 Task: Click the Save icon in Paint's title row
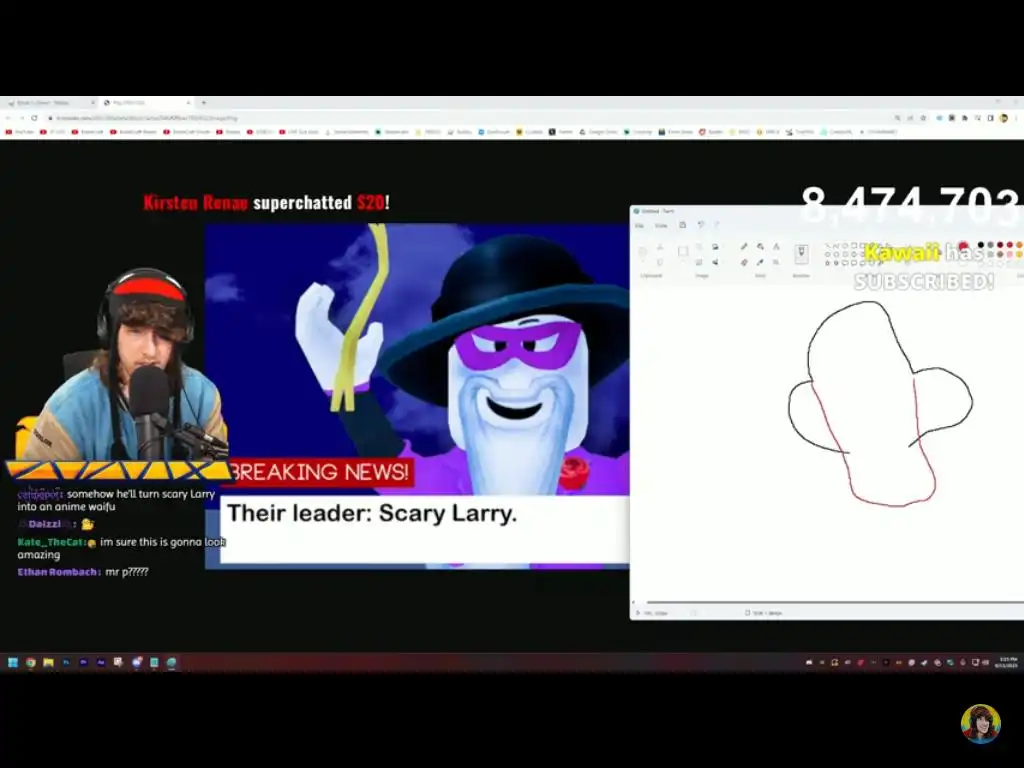(682, 225)
